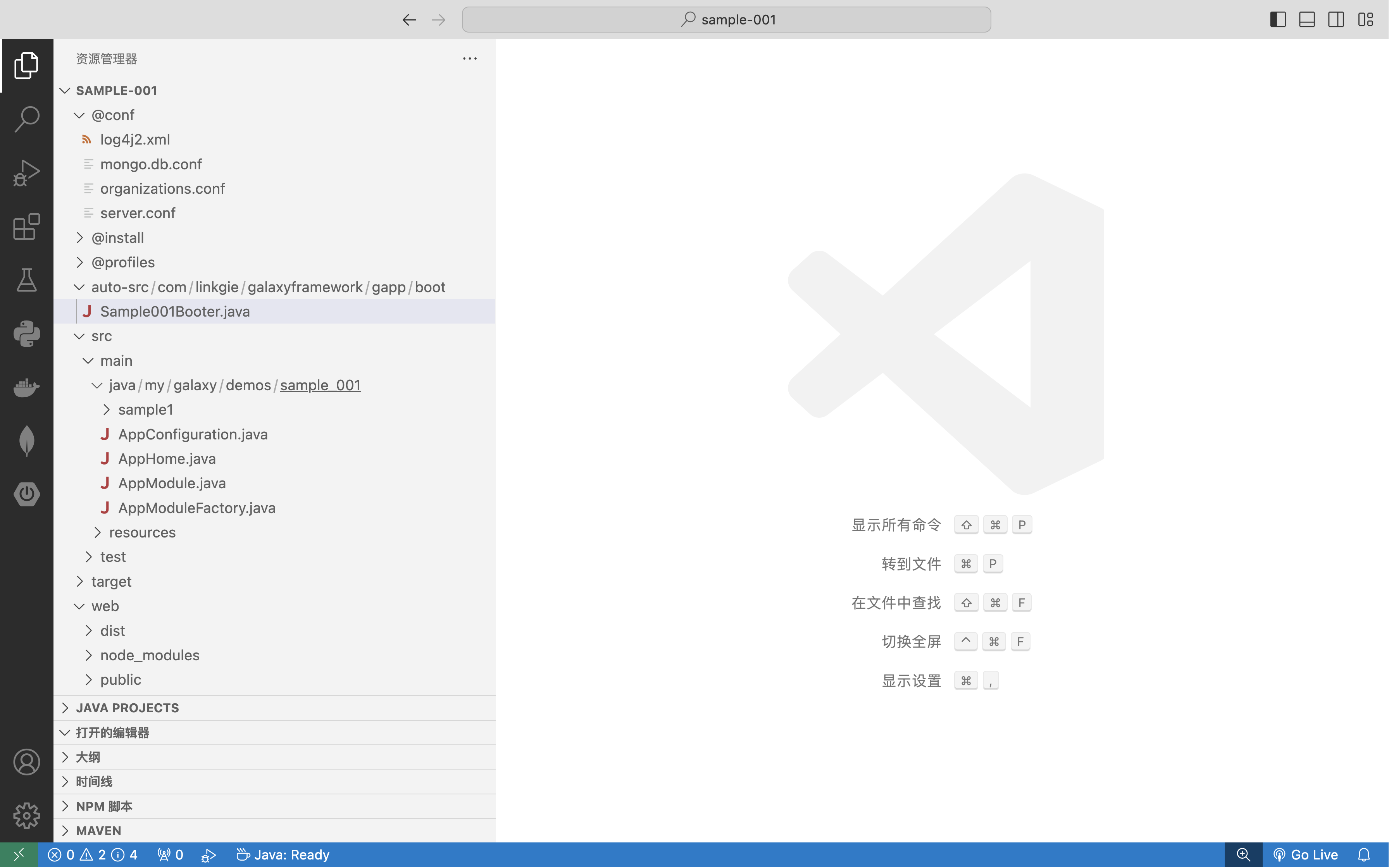Click the remote window indicator
Viewport: 1389px width, 868px height.
[19, 855]
